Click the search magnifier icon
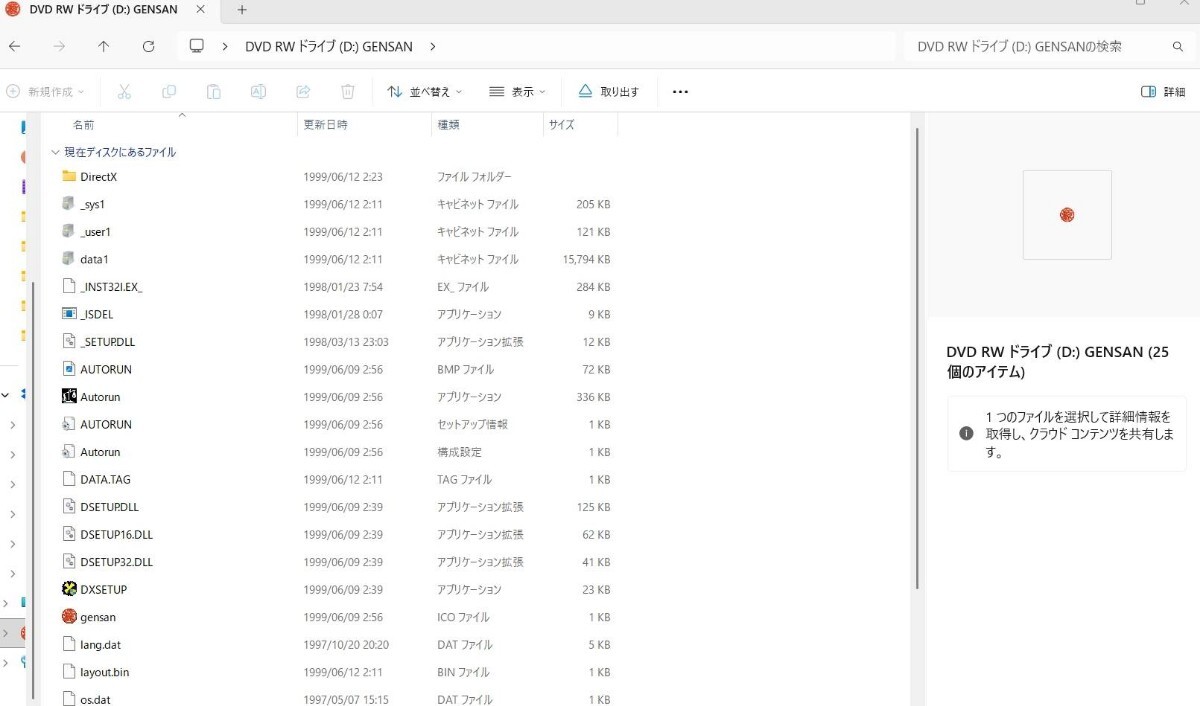 (x=1178, y=47)
